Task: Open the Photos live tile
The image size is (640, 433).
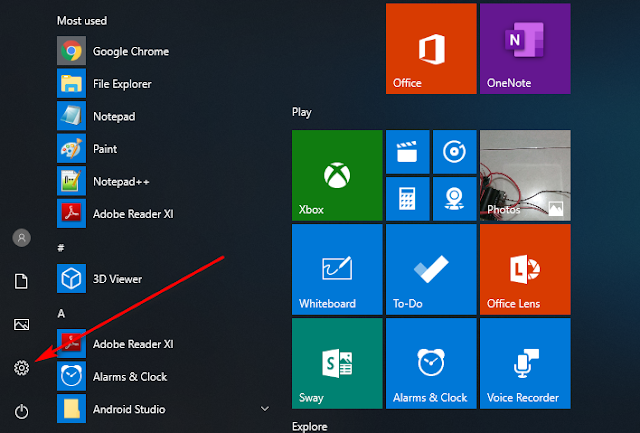Action: (x=525, y=175)
